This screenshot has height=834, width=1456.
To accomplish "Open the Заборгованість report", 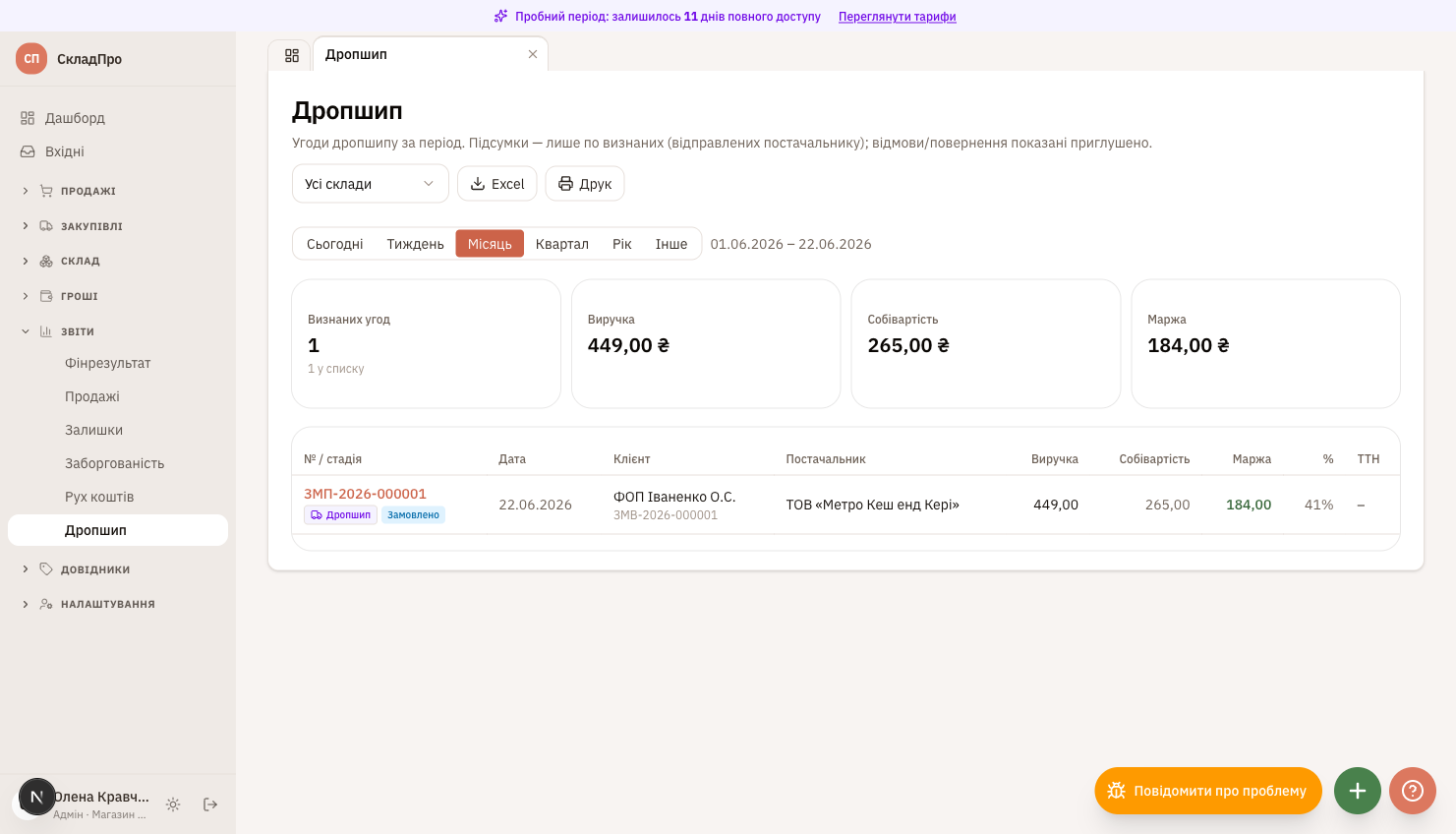I will (118, 463).
